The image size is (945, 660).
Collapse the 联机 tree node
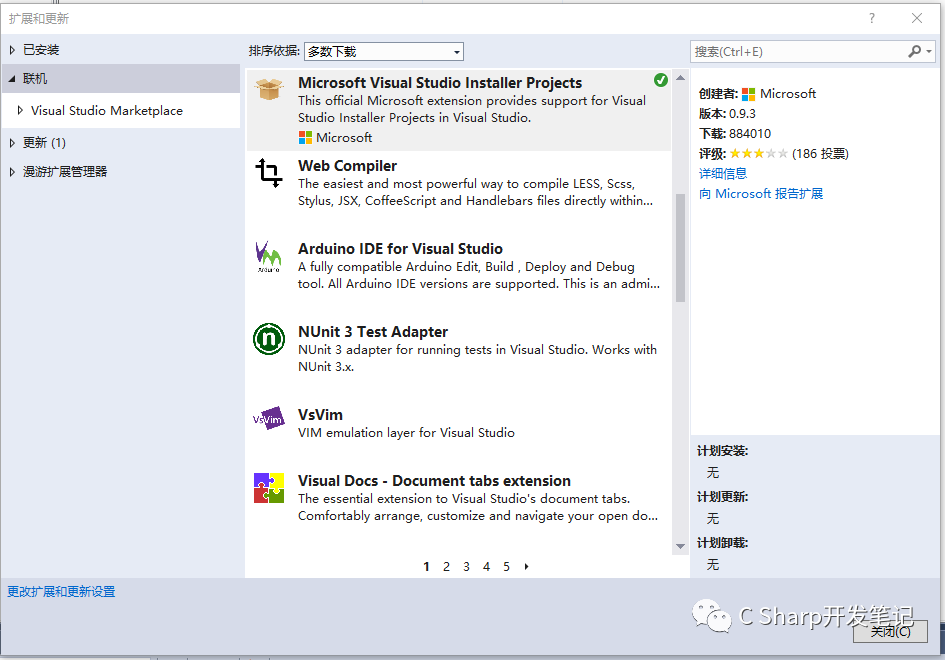coord(12,79)
